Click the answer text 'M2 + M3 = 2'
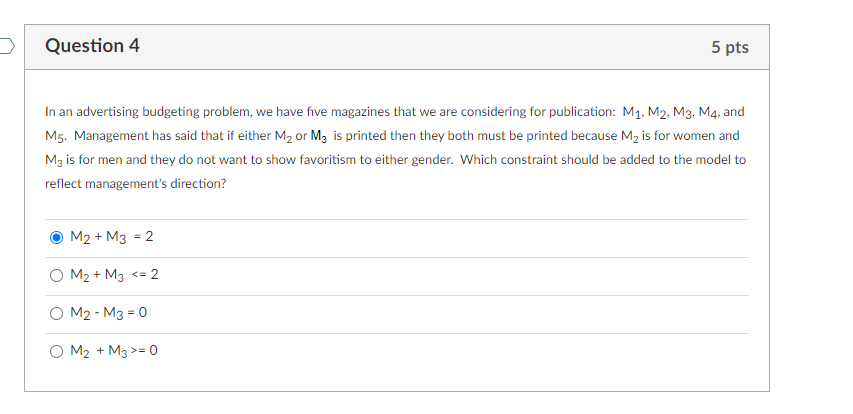 tap(112, 237)
